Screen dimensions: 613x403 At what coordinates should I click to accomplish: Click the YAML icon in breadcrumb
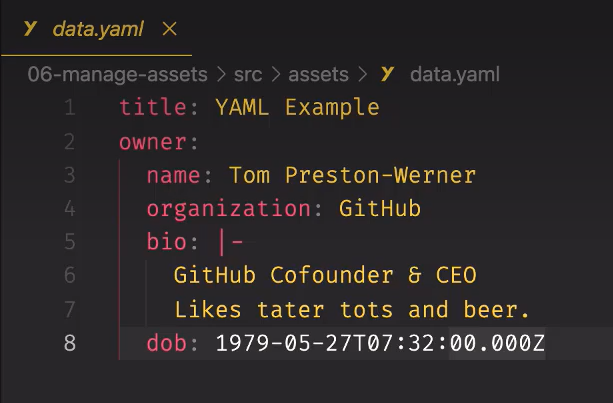coord(387,74)
